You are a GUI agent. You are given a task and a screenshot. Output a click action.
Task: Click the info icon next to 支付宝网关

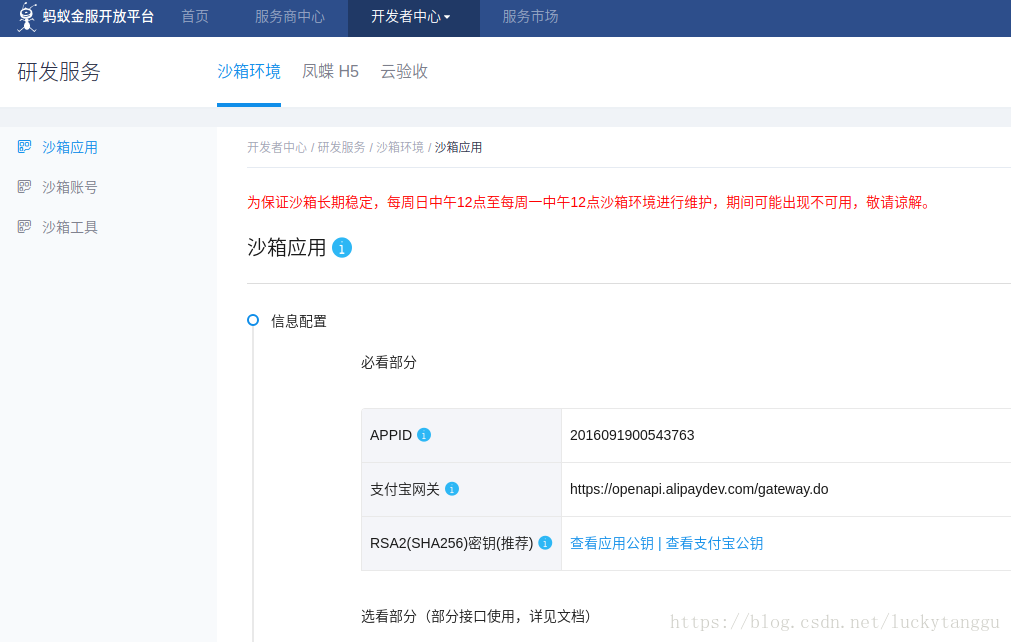click(452, 489)
